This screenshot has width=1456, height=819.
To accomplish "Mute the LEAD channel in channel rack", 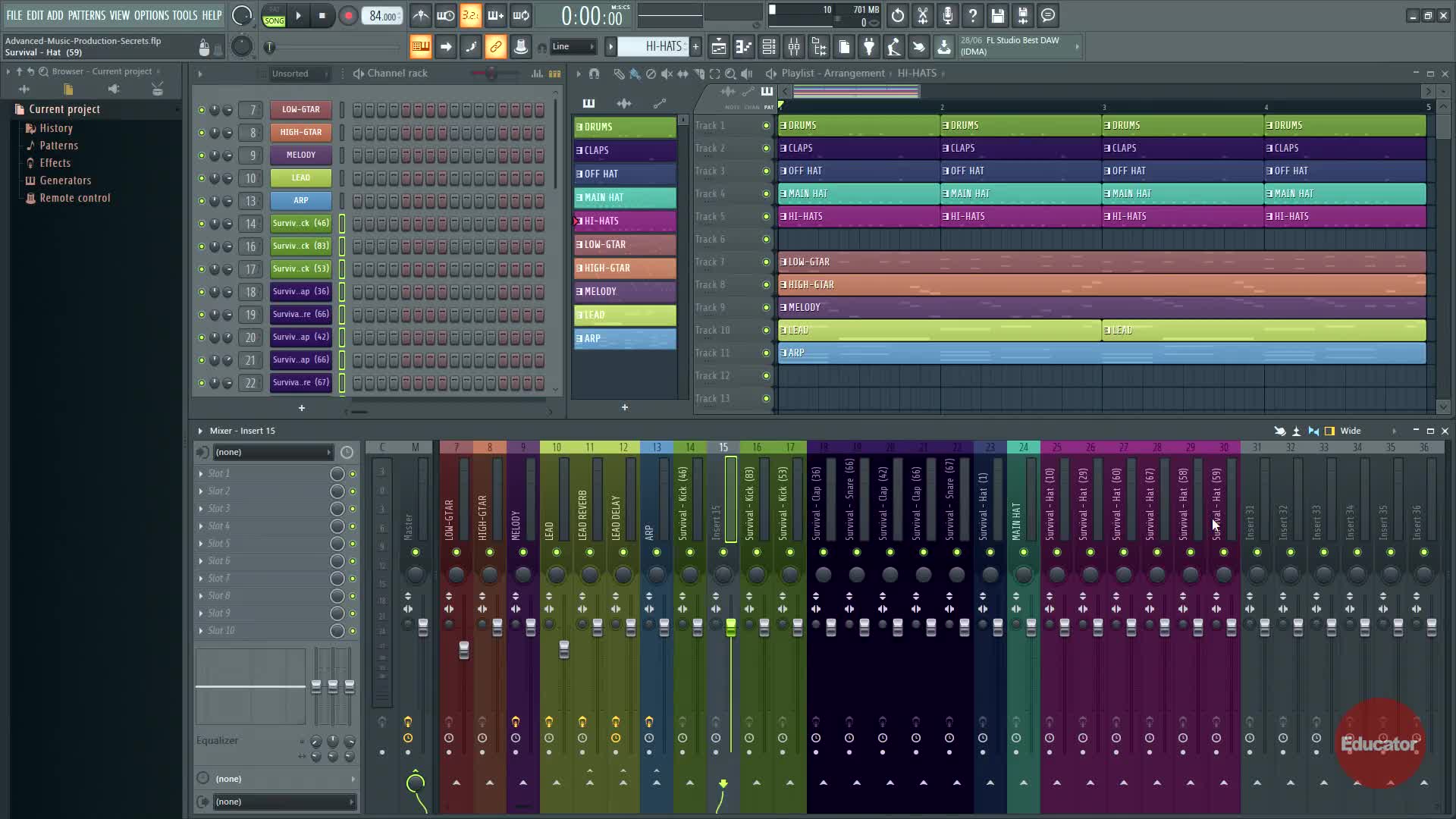I will coord(201,178).
